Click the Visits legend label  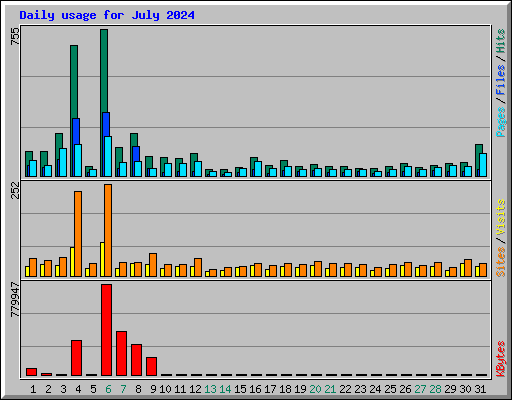(501, 218)
